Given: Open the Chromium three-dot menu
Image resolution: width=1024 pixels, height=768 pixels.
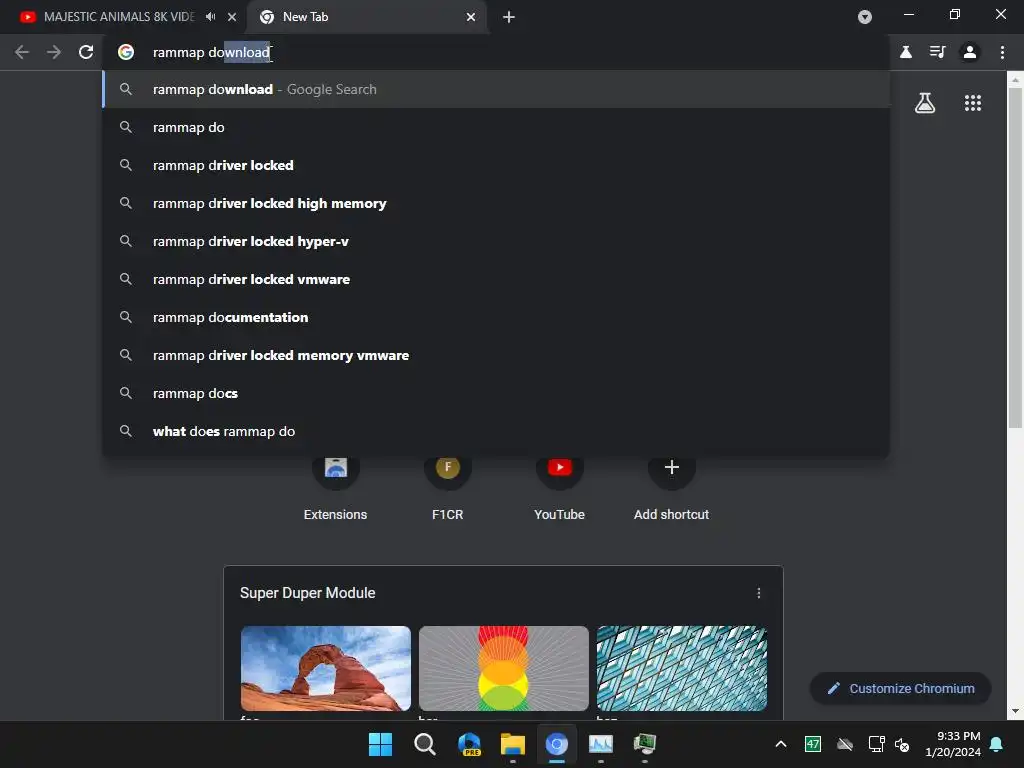Looking at the screenshot, I should tap(1002, 52).
